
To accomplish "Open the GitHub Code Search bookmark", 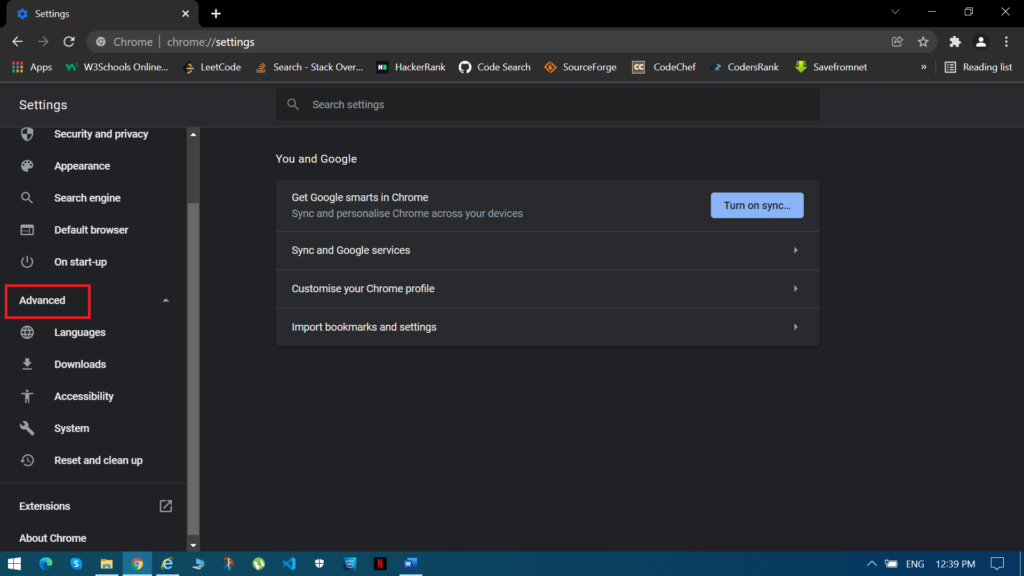I will (x=494, y=67).
